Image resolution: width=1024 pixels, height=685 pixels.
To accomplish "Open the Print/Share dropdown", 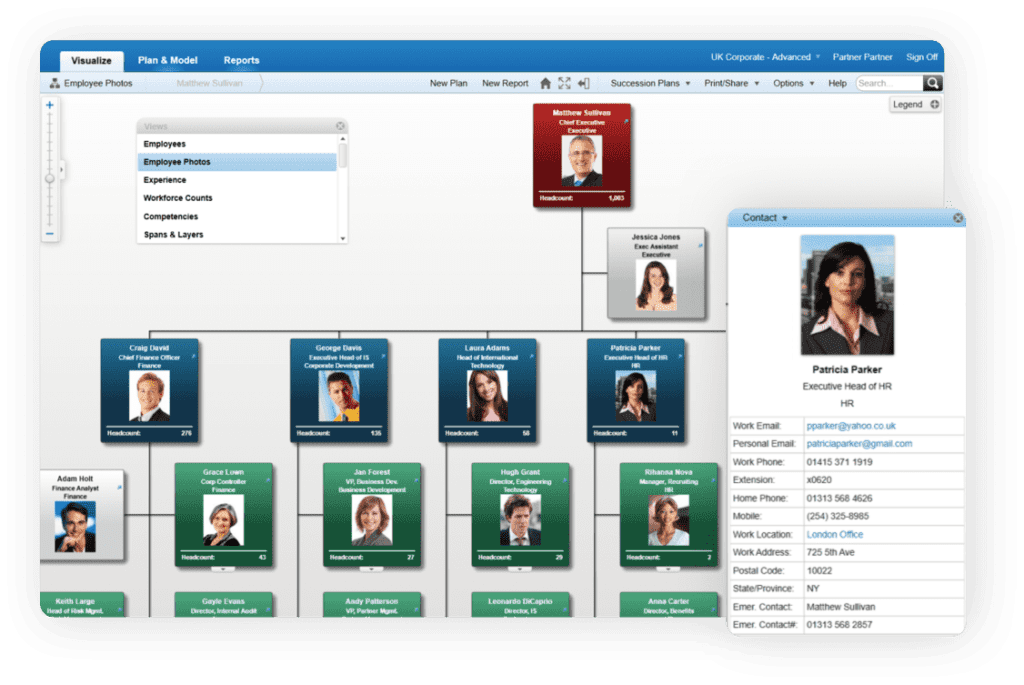I will [731, 84].
